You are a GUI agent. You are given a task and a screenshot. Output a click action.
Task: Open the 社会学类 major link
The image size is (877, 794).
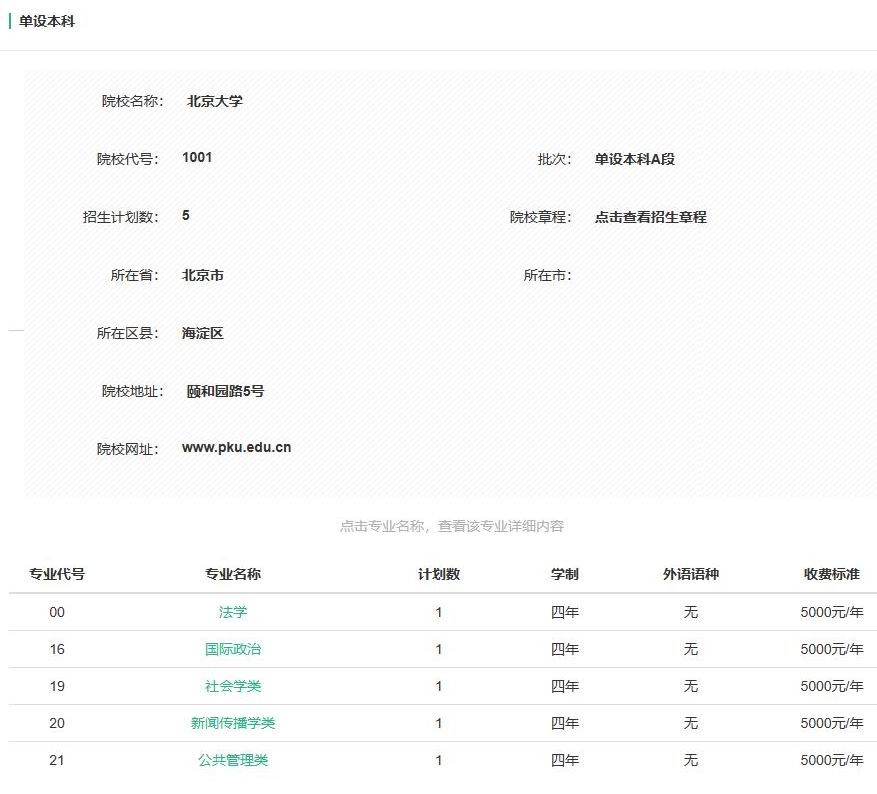tap(233, 686)
